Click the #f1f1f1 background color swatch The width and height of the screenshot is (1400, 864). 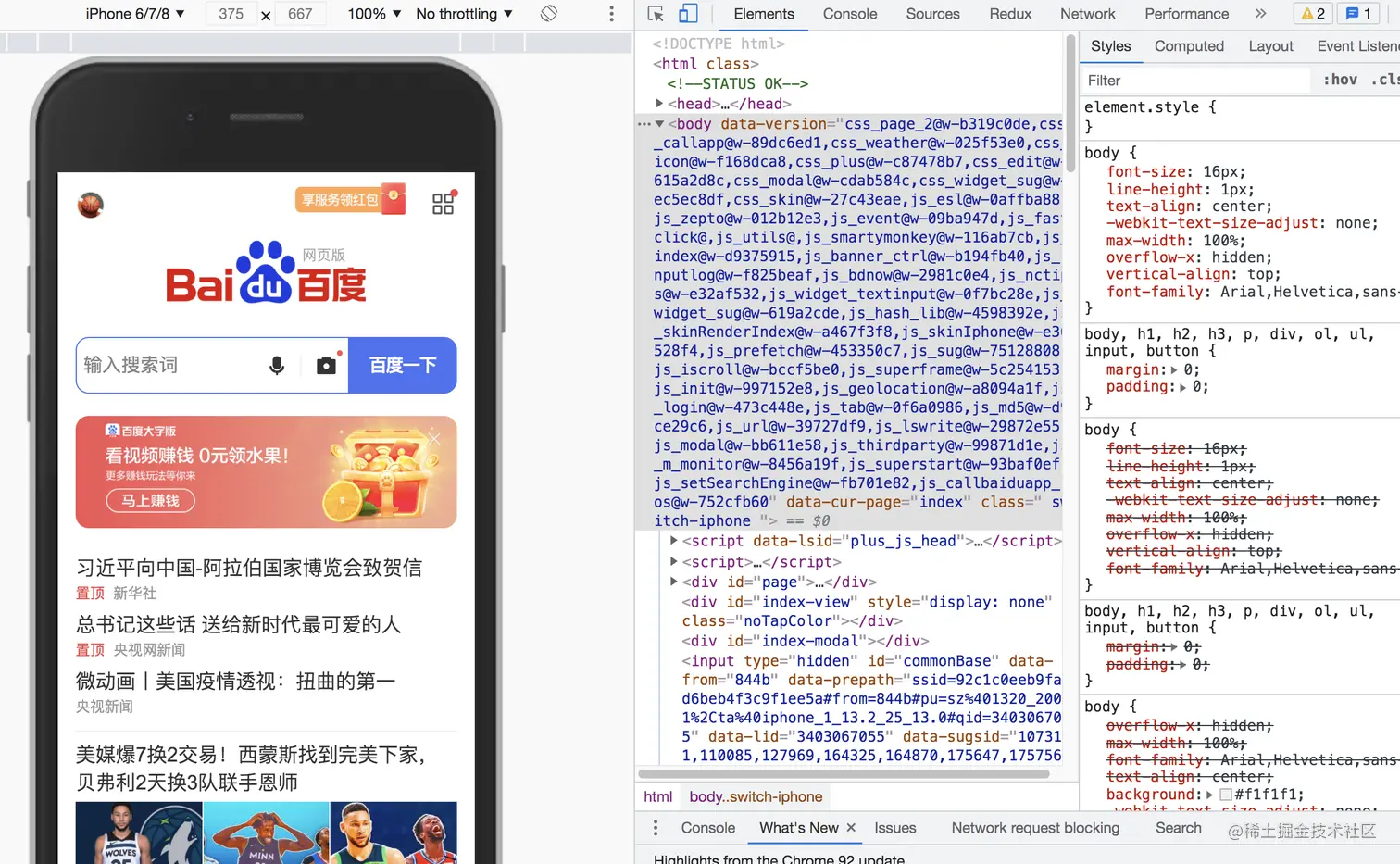pyautogui.click(x=1226, y=795)
